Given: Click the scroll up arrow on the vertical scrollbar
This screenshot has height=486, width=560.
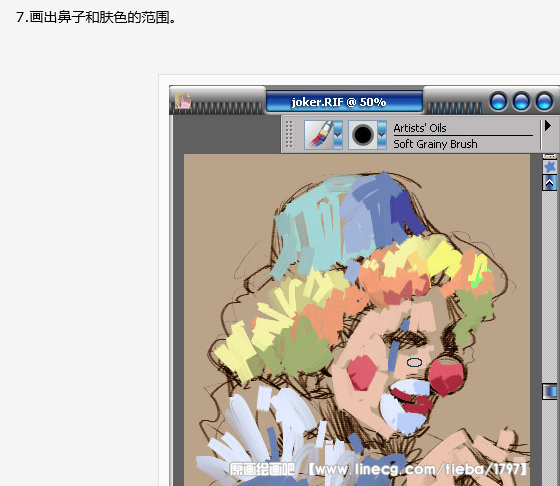Looking at the screenshot, I should point(550,183).
